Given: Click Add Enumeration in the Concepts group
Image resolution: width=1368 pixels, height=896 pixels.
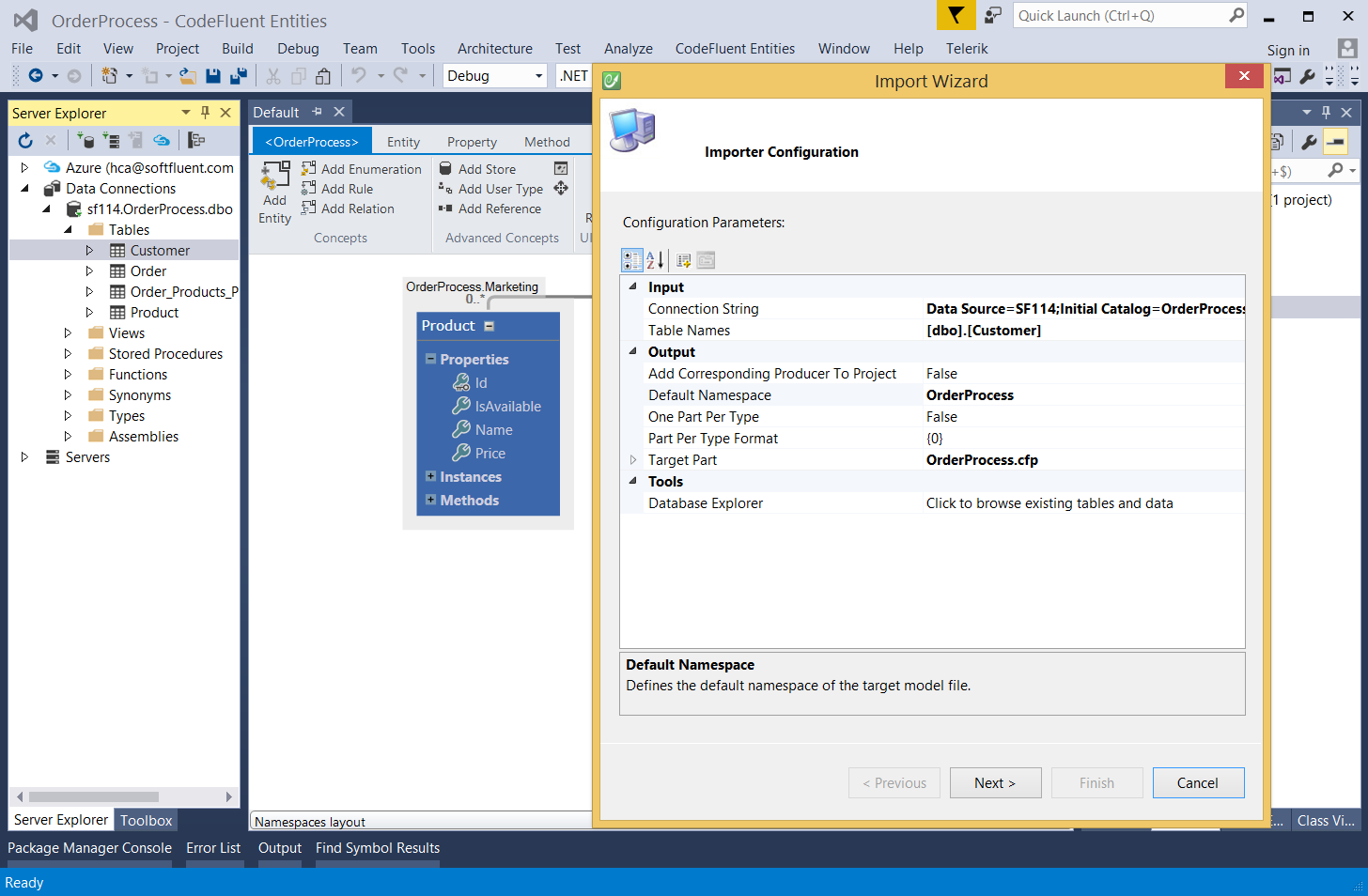Looking at the screenshot, I should (x=362, y=169).
